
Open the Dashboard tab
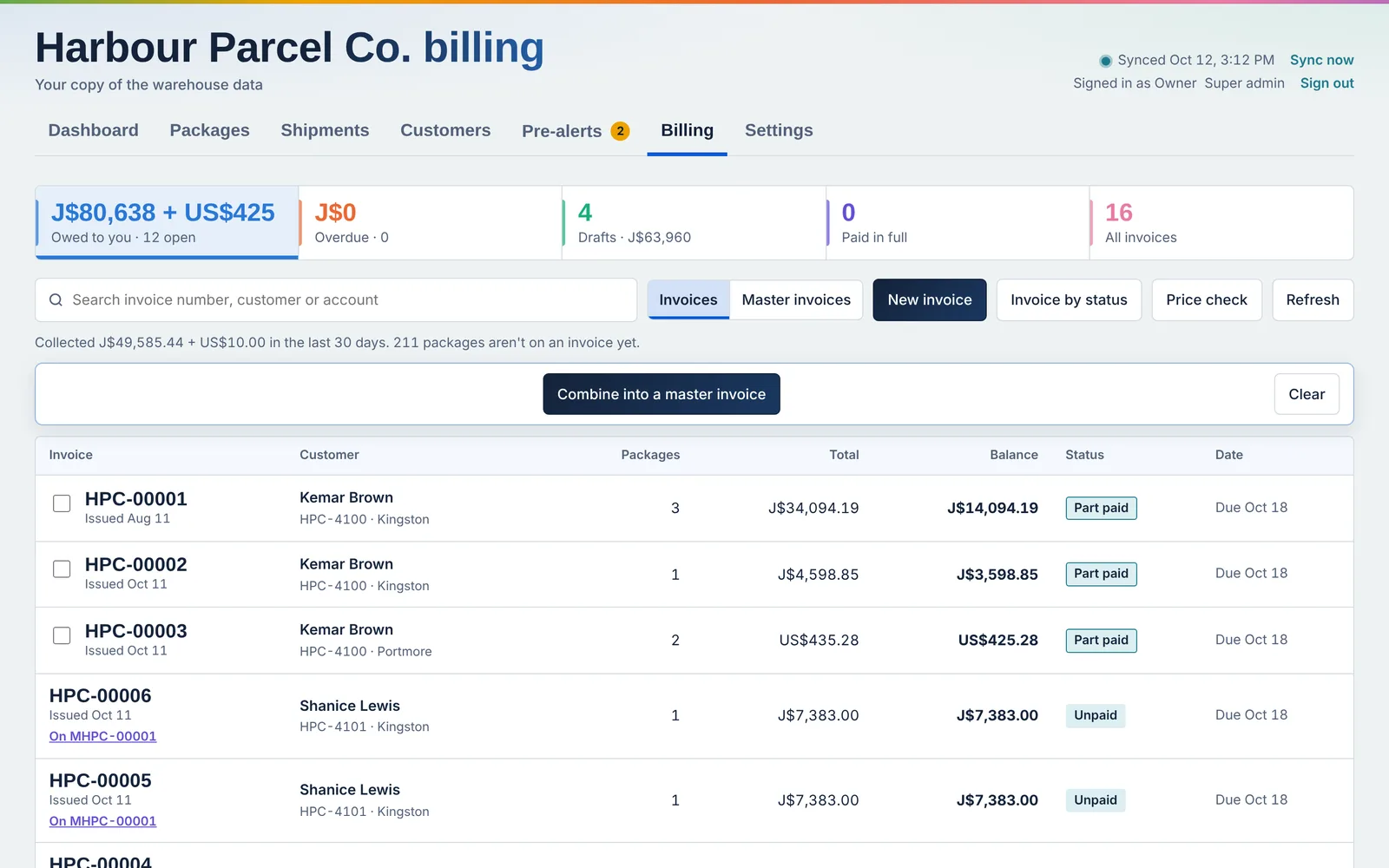click(93, 130)
